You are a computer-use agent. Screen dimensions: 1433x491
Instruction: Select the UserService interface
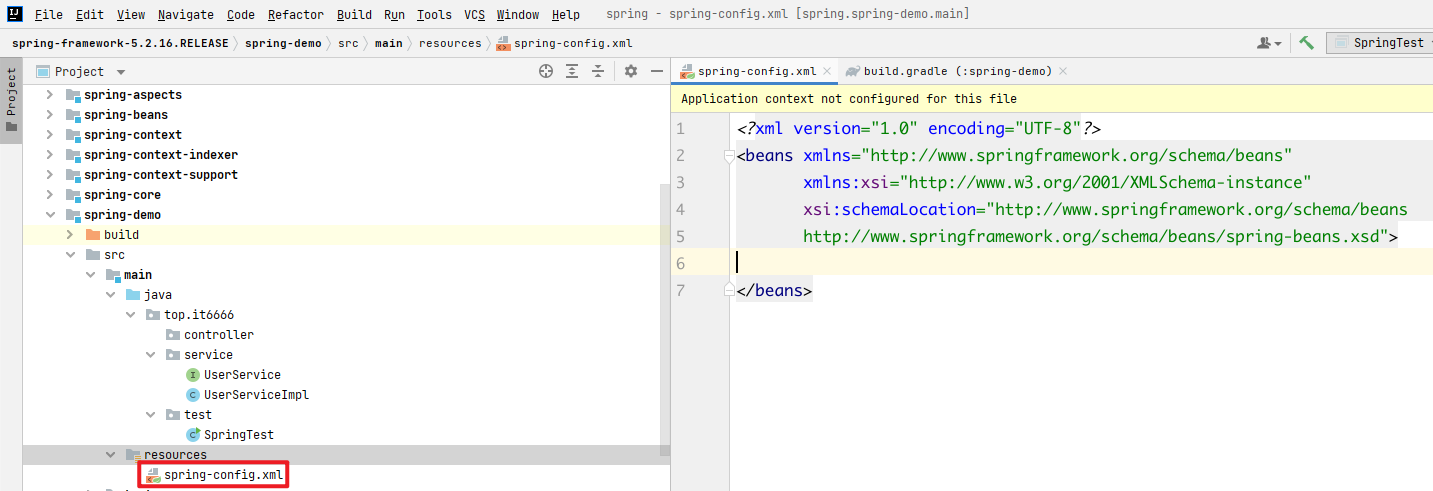(242, 375)
